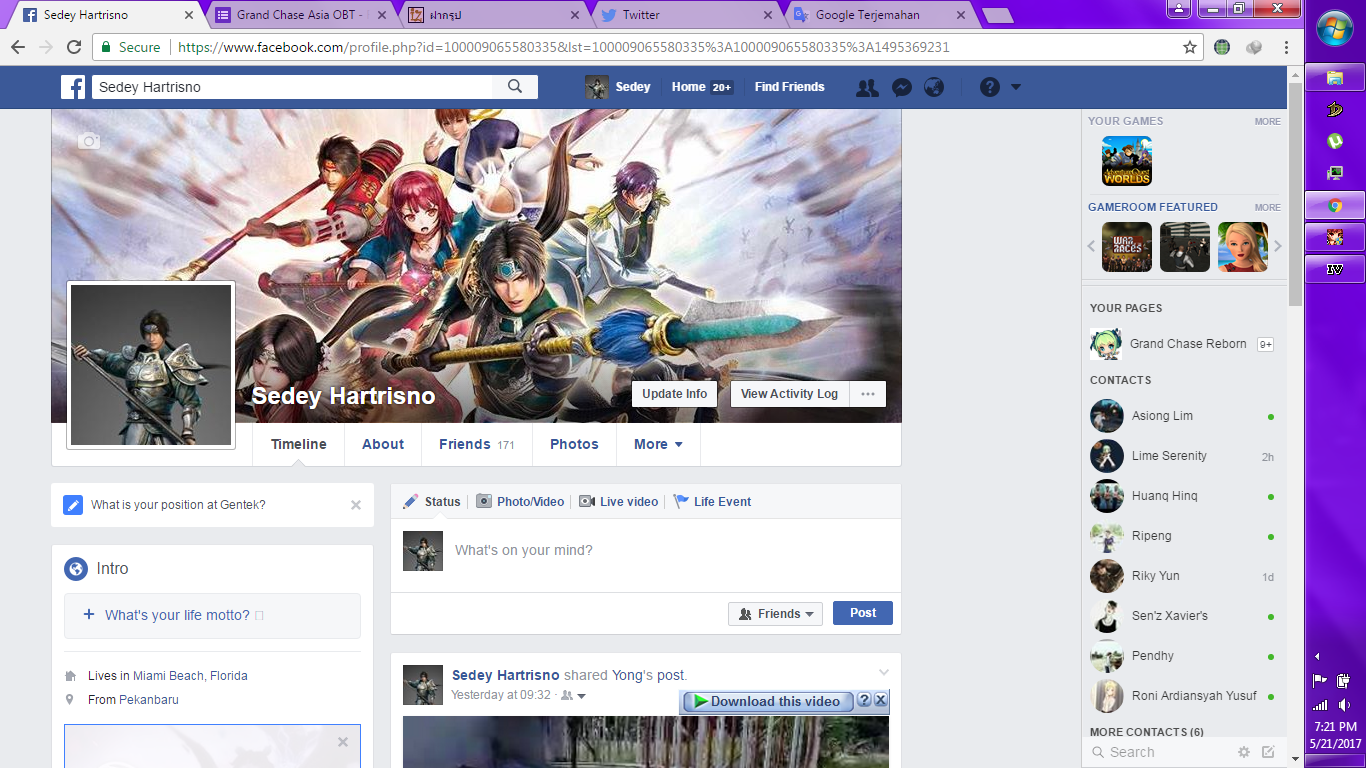
Task: Open the Friends tab
Action: point(477,444)
